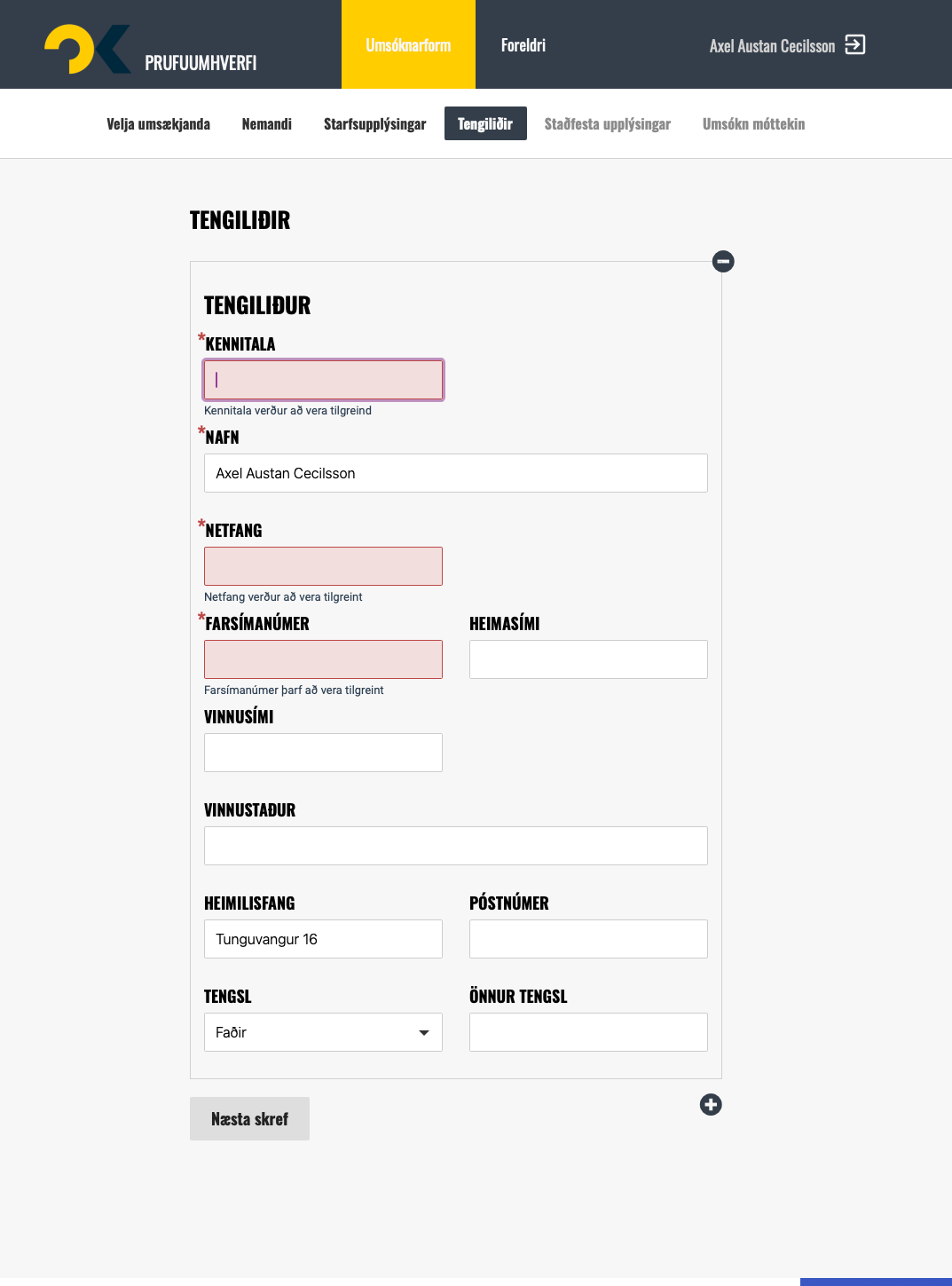The width and height of the screenshot is (952, 1286).
Task: Go to Velja umsækjanda step
Action: tap(158, 123)
